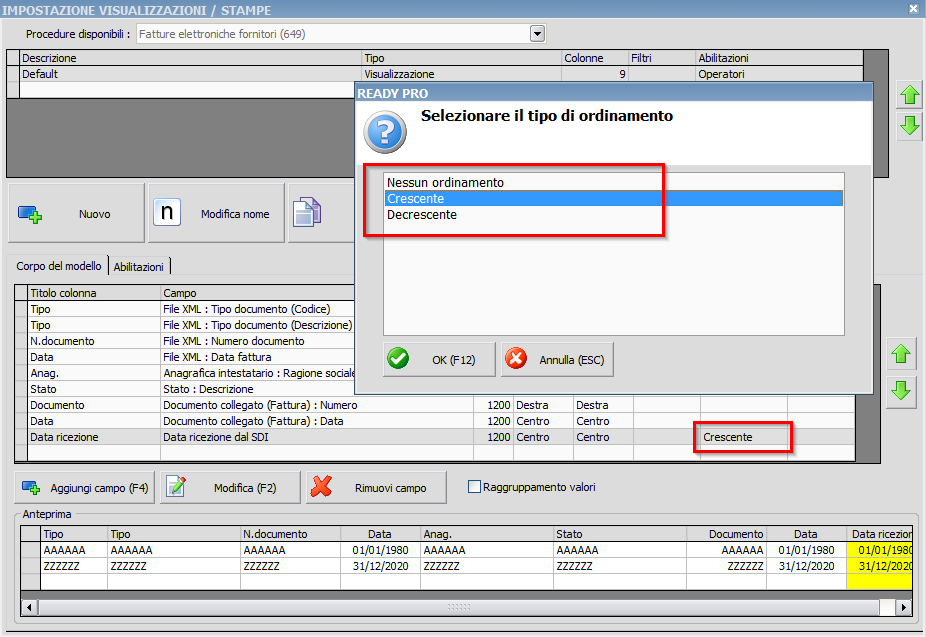Select Stato : Descrizione row
The width and height of the screenshot is (926, 637).
(x=185, y=388)
